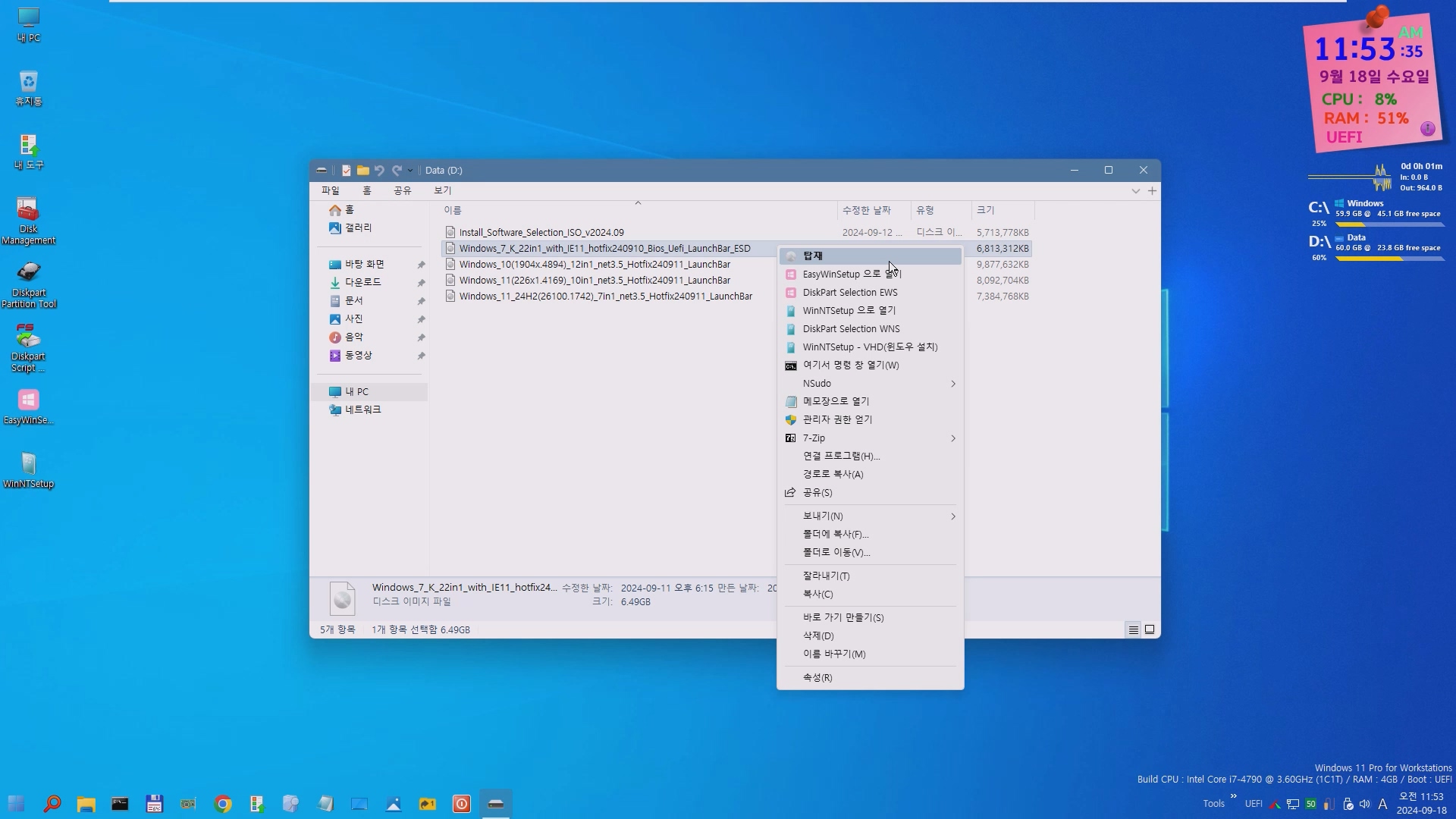Select 속성(R) from the context menu
This screenshot has width=1456, height=819.
pos(817,678)
